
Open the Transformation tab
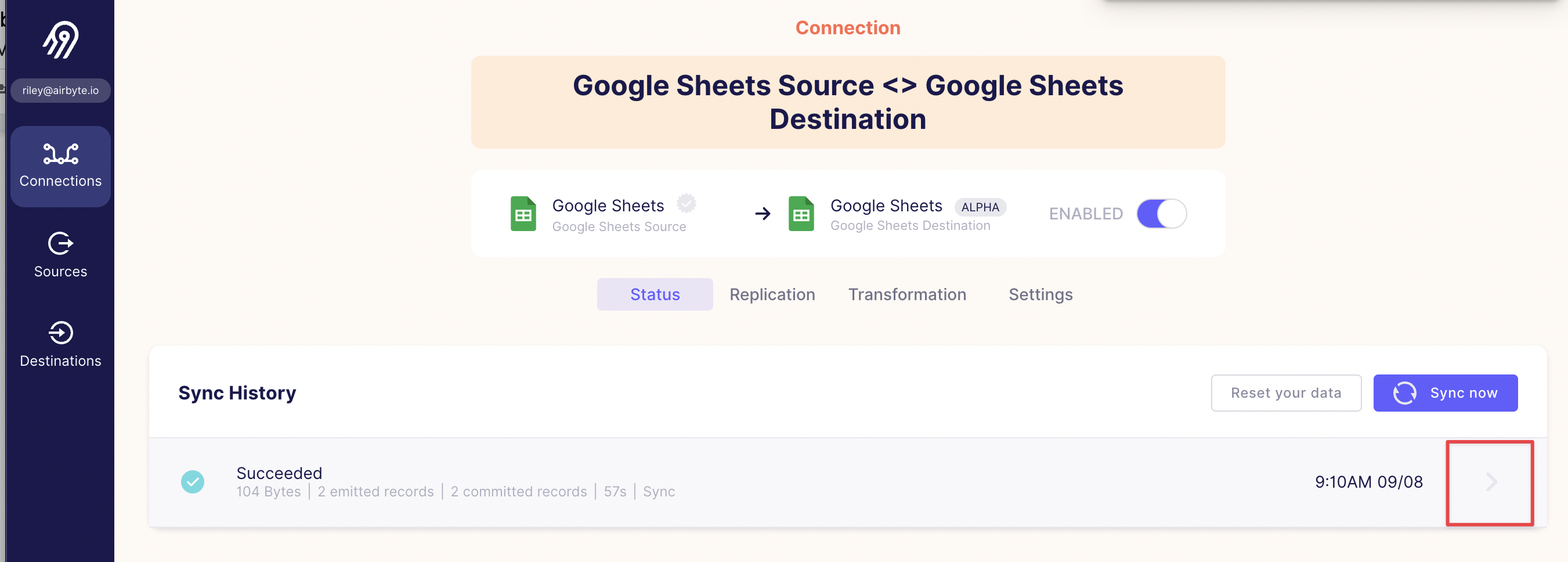tap(907, 294)
